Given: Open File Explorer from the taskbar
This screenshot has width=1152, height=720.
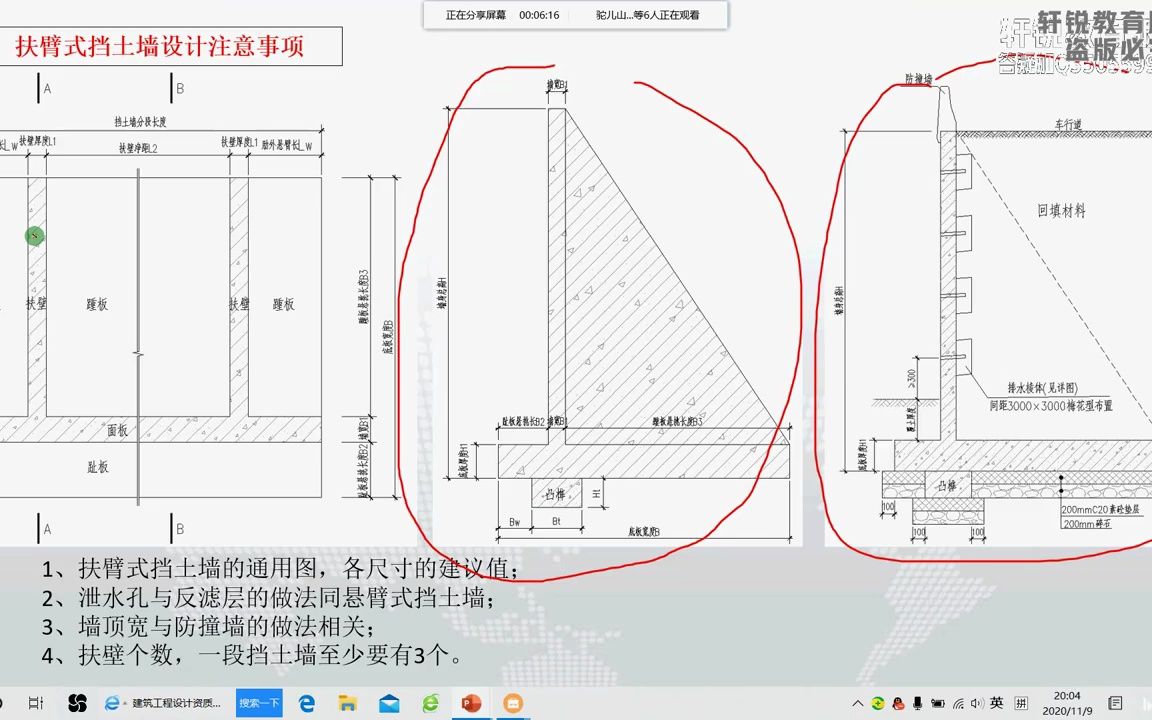Looking at the screenshot, I should pos(345,705).
